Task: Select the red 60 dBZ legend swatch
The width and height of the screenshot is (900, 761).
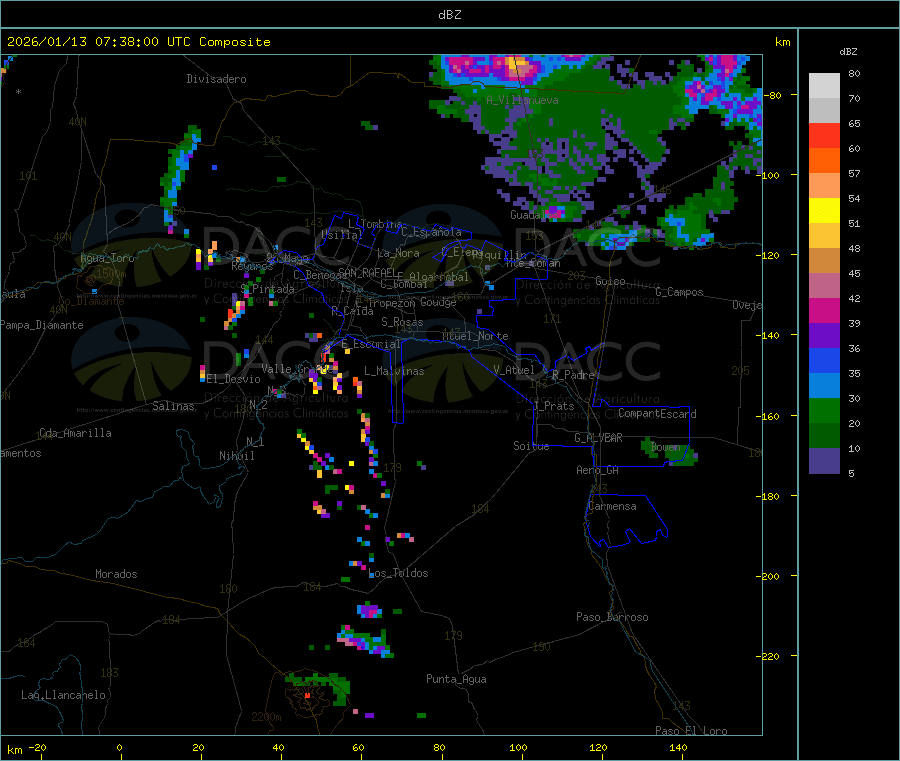Action: click(824, 136)
